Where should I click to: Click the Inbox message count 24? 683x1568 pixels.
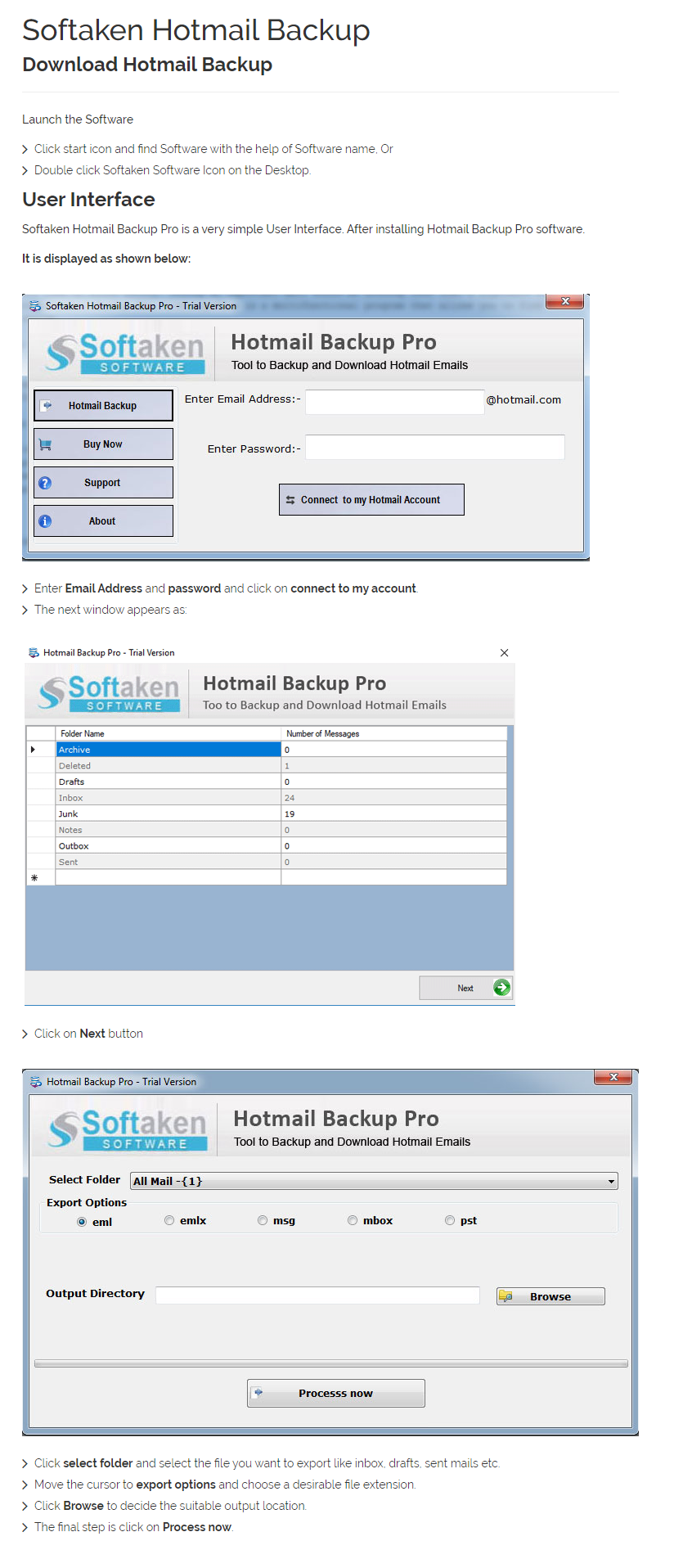click(x=394, y=797)
